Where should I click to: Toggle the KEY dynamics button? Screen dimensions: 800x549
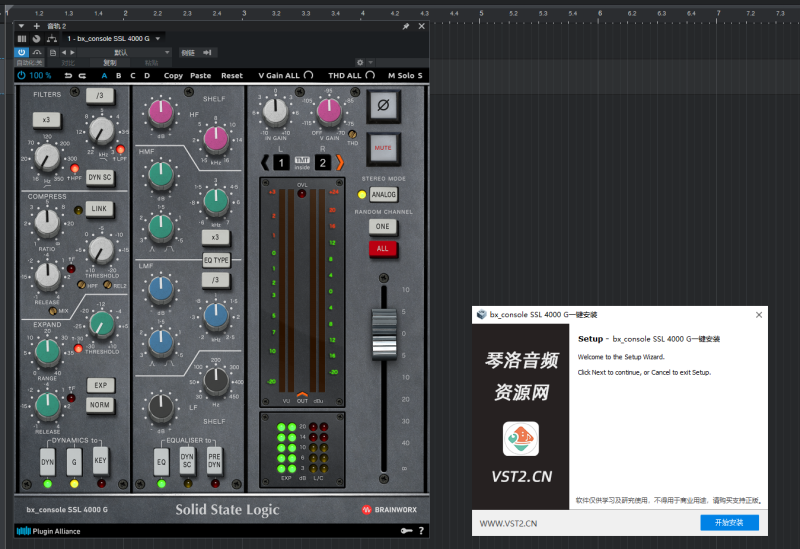coord(101,461)
